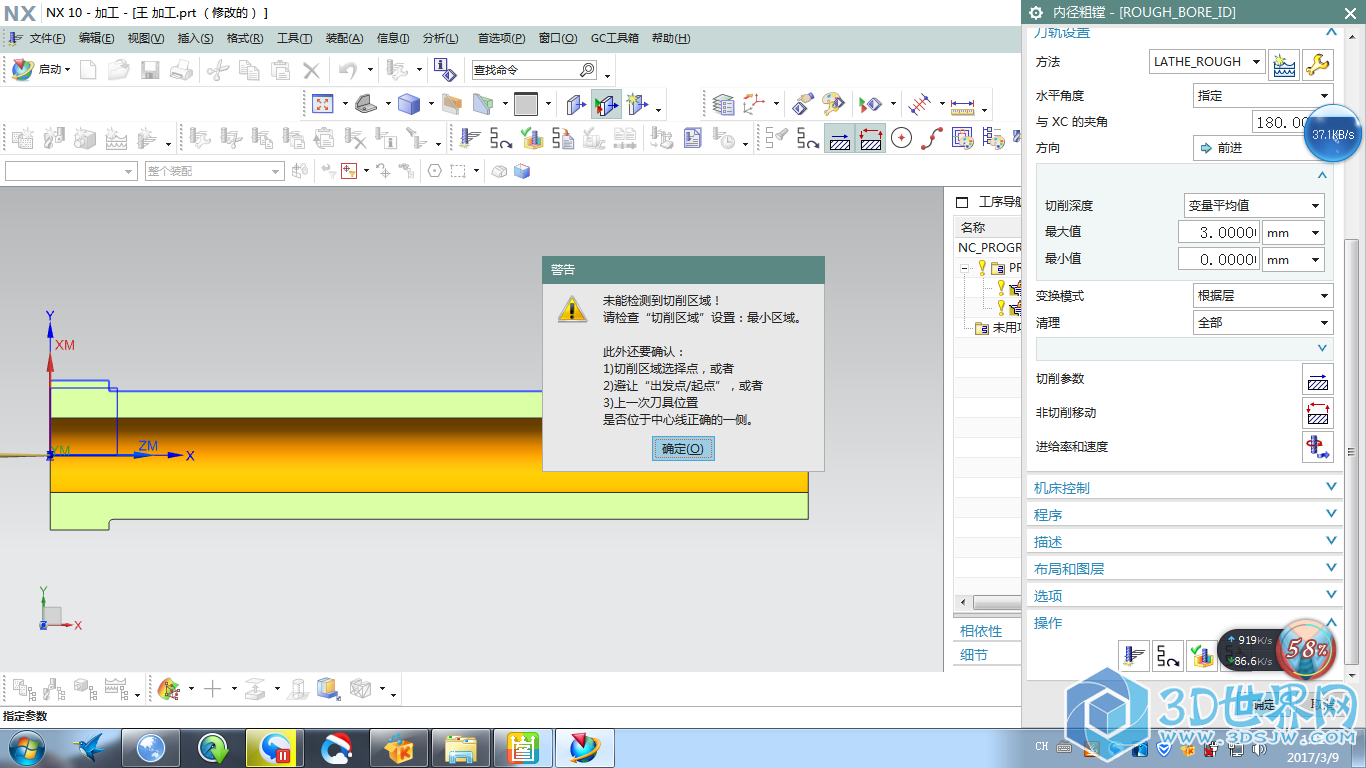The height and width of the screenshot is (768, 1366).
Task: Open 进给率和速度 feeds and speeds icon
Action: click(x=1318, y=447)
